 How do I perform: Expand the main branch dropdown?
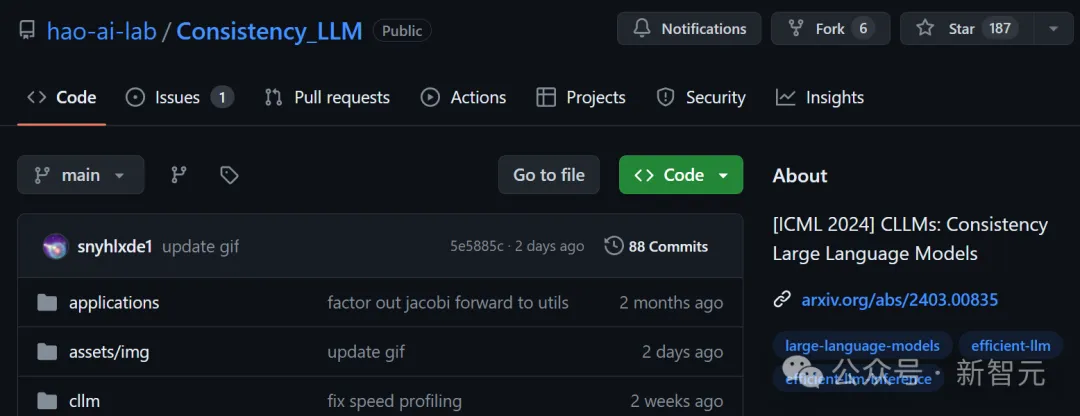pos(81,175)
